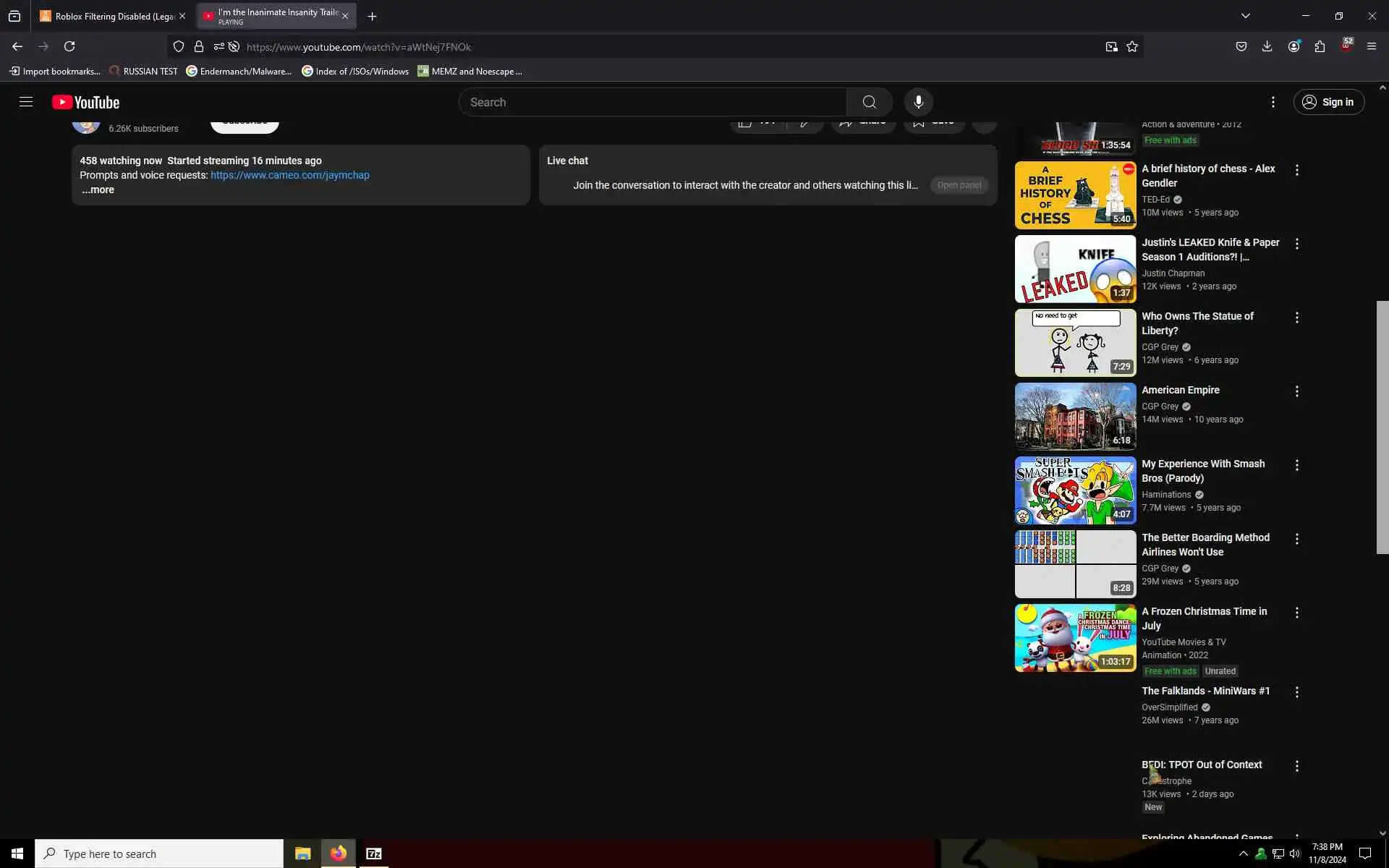This screenshot has width=1389, height=868.
Task: Click the search magnifier button
Action: click(x=869, y=102)
